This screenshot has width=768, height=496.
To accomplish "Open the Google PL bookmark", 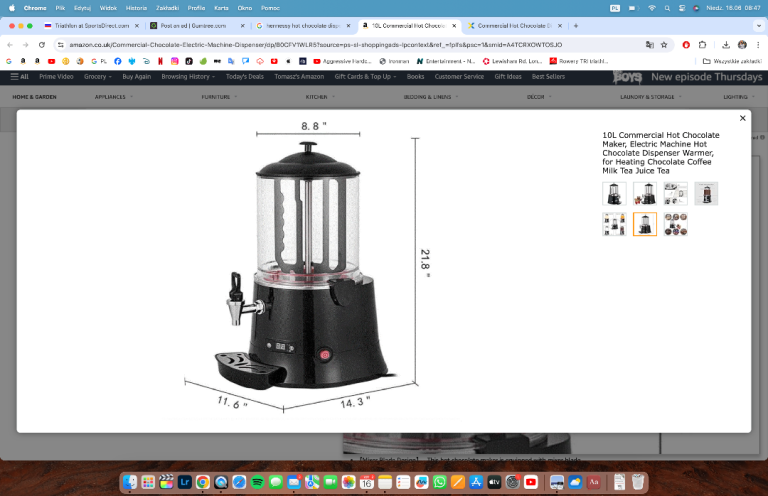I will pyautogui.click(x=99, y=61).
